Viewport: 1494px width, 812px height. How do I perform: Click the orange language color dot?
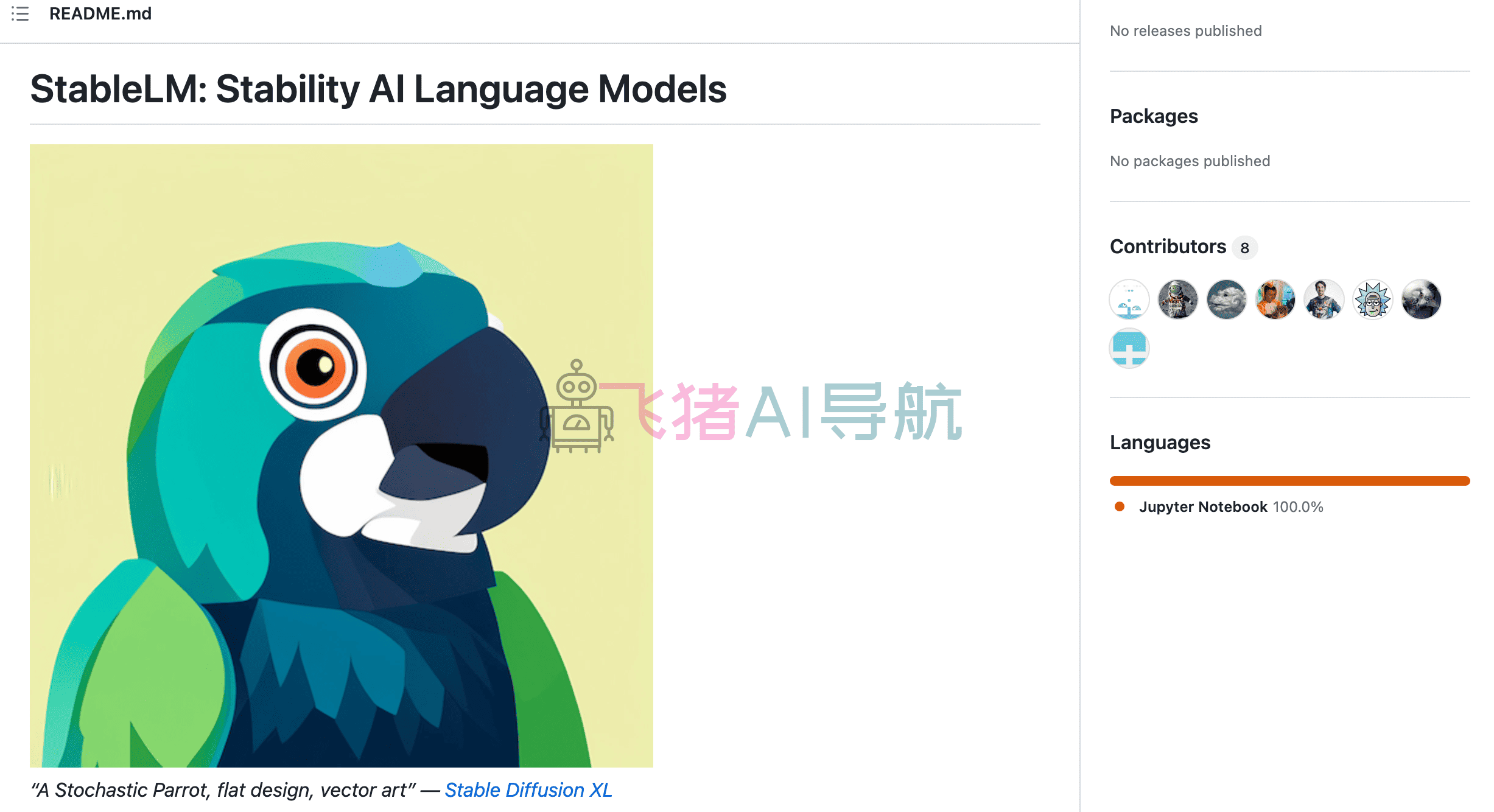pos(1119,506)
